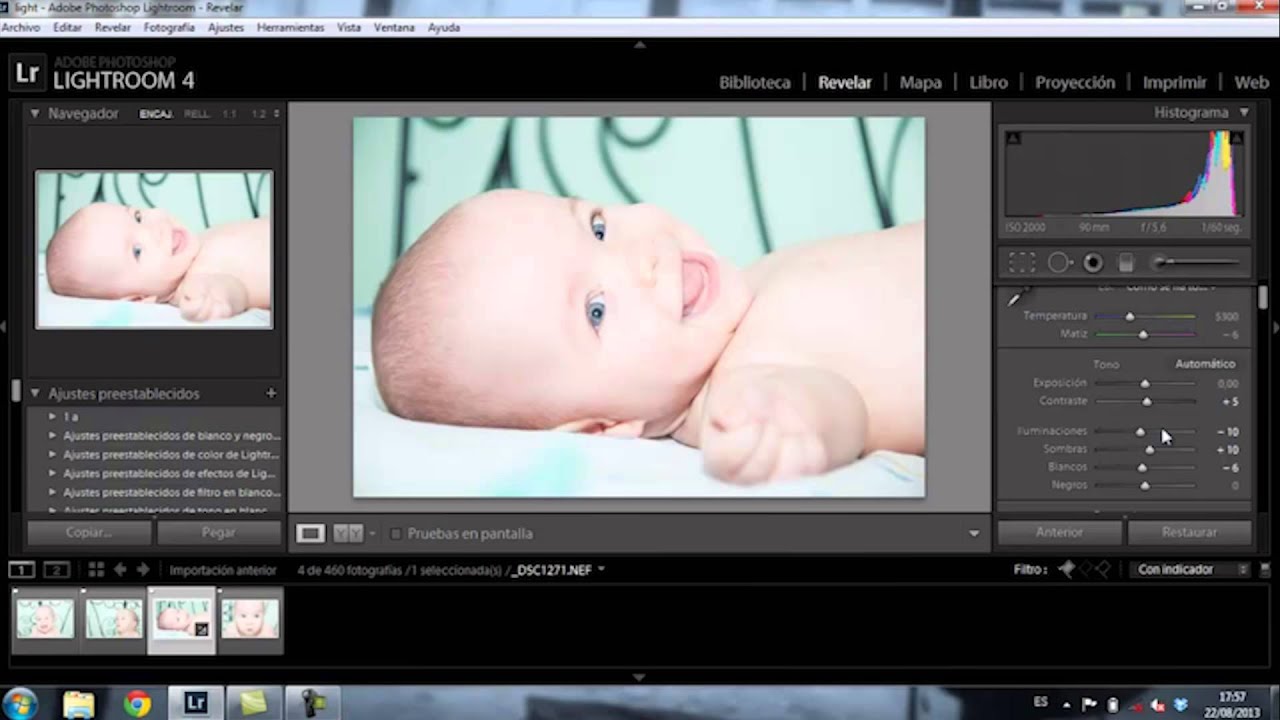Viewport: 1280px width, 720px height.
Task: Collapse the Histograma panel
Action: click(1244, 113)
